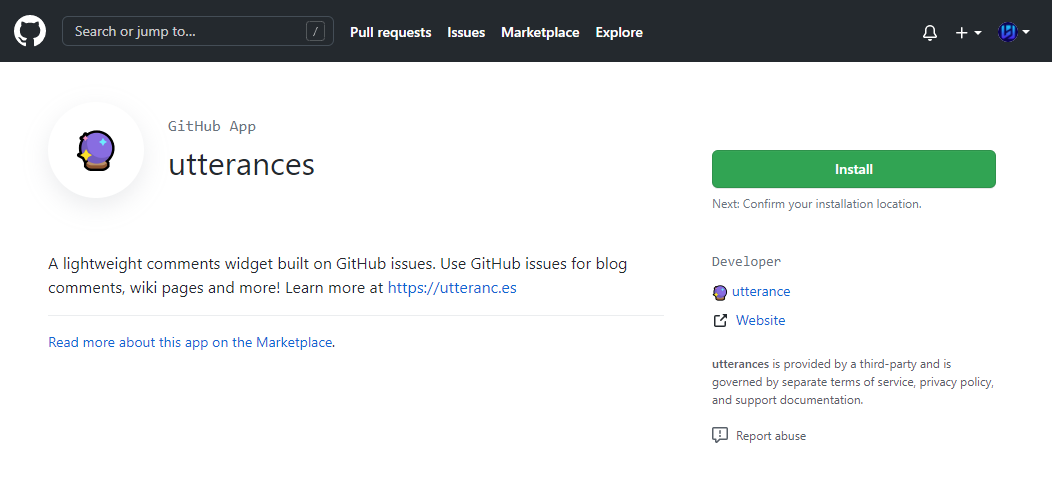
Task: Open the Issues page
Action: pos(466,32)
